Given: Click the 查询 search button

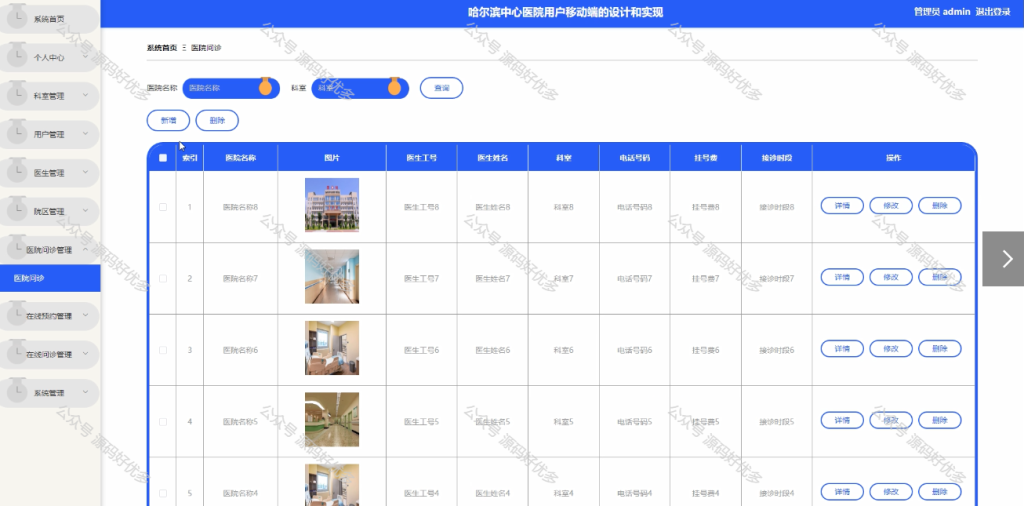Looking at the screenshot, I should (x=441, y=87).
